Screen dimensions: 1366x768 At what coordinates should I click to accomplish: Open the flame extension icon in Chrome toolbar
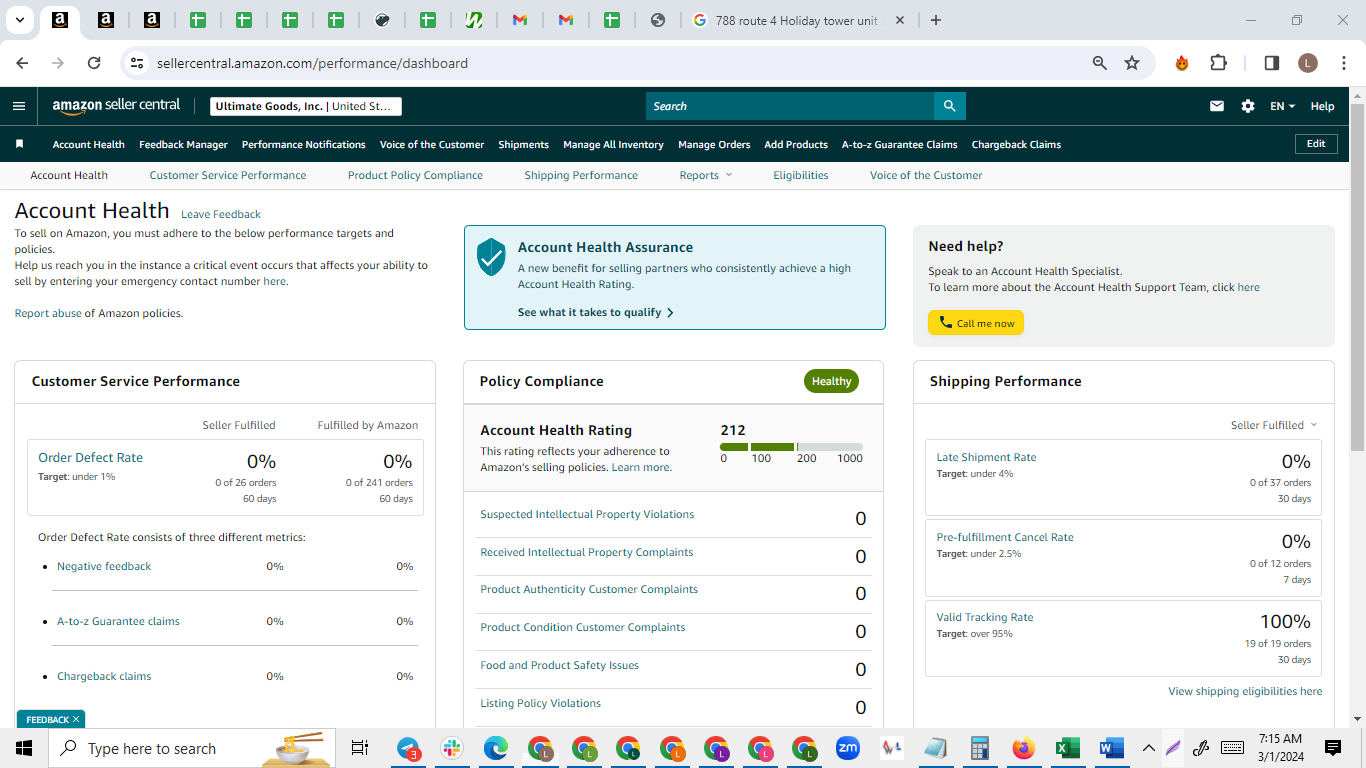[x=1182, y=63]
